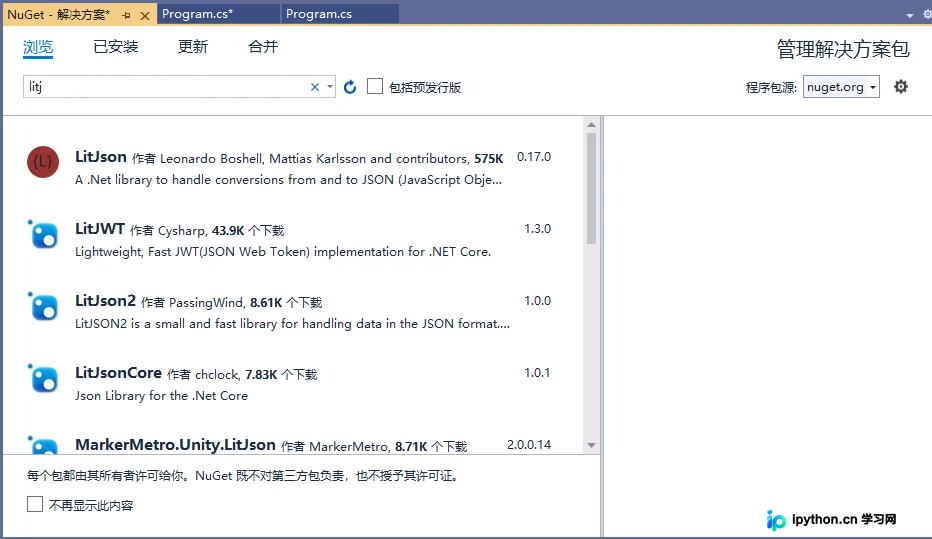The image size is (932, 539).
Task: Tick the do not show again checkbox
Action: (35, 504)
